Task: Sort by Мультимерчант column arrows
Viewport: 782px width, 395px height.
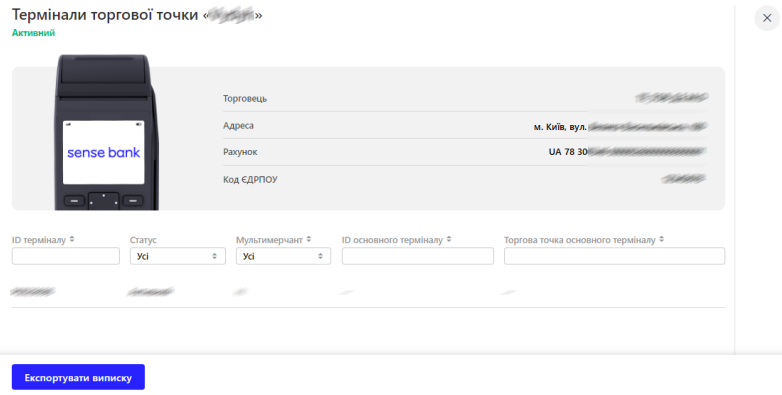Action: (x=309, y=239)
